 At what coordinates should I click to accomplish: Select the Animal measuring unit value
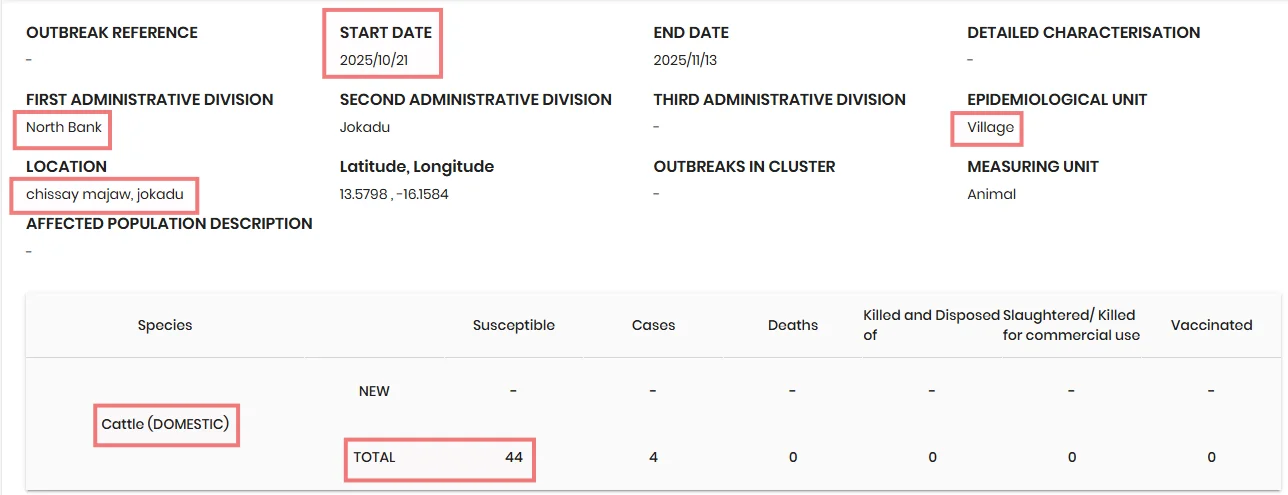(991, 194)
